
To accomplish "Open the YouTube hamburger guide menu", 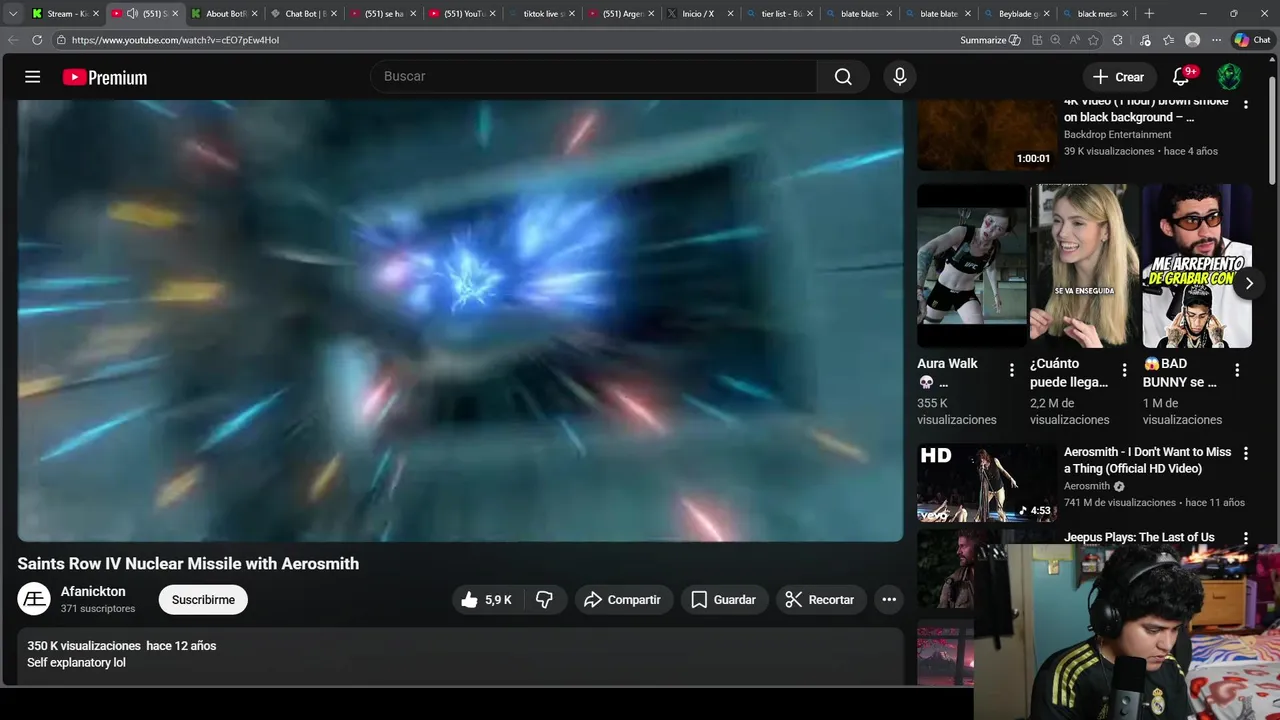I will point(32,77).
